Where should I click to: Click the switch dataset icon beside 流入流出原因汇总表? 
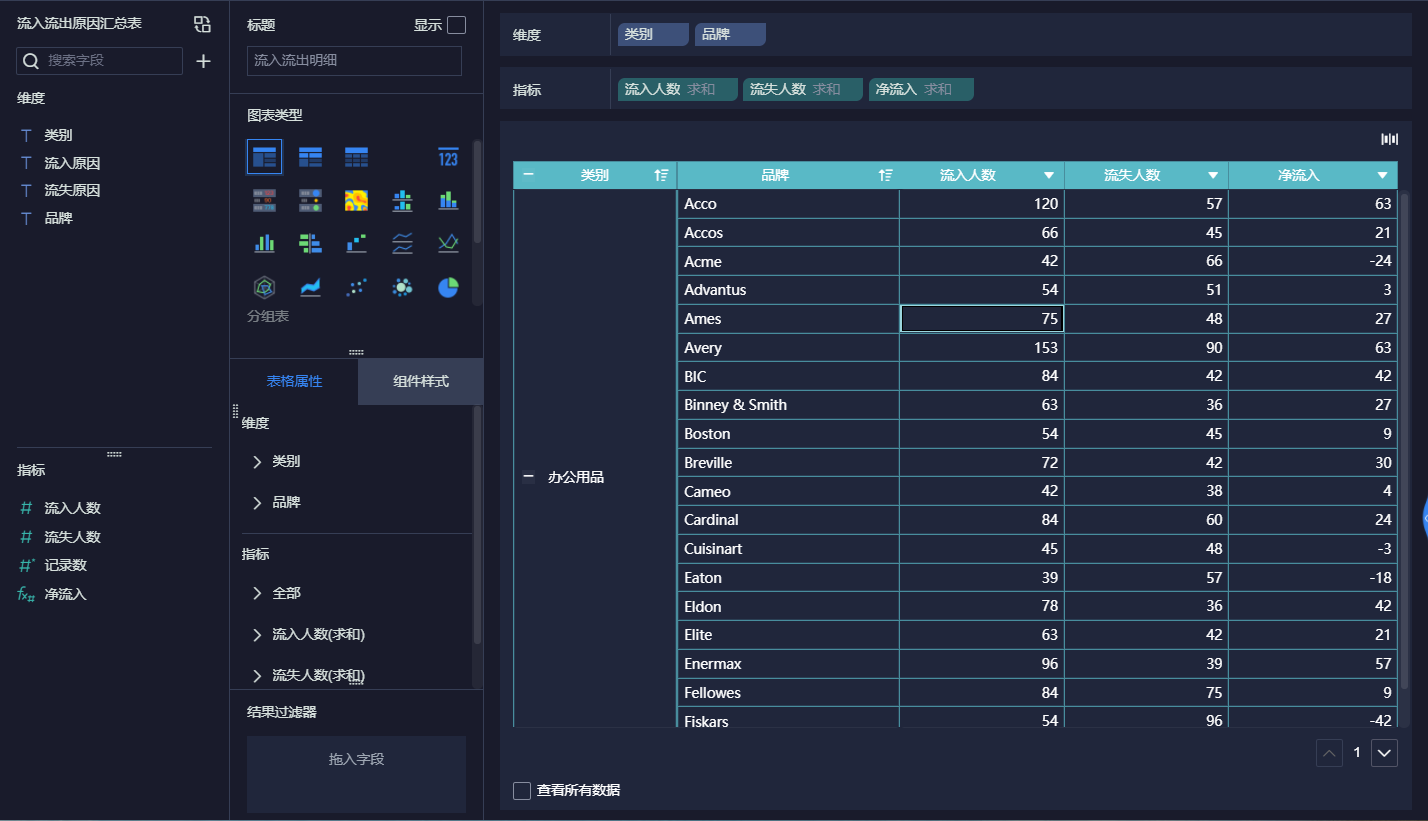(202, 24)
